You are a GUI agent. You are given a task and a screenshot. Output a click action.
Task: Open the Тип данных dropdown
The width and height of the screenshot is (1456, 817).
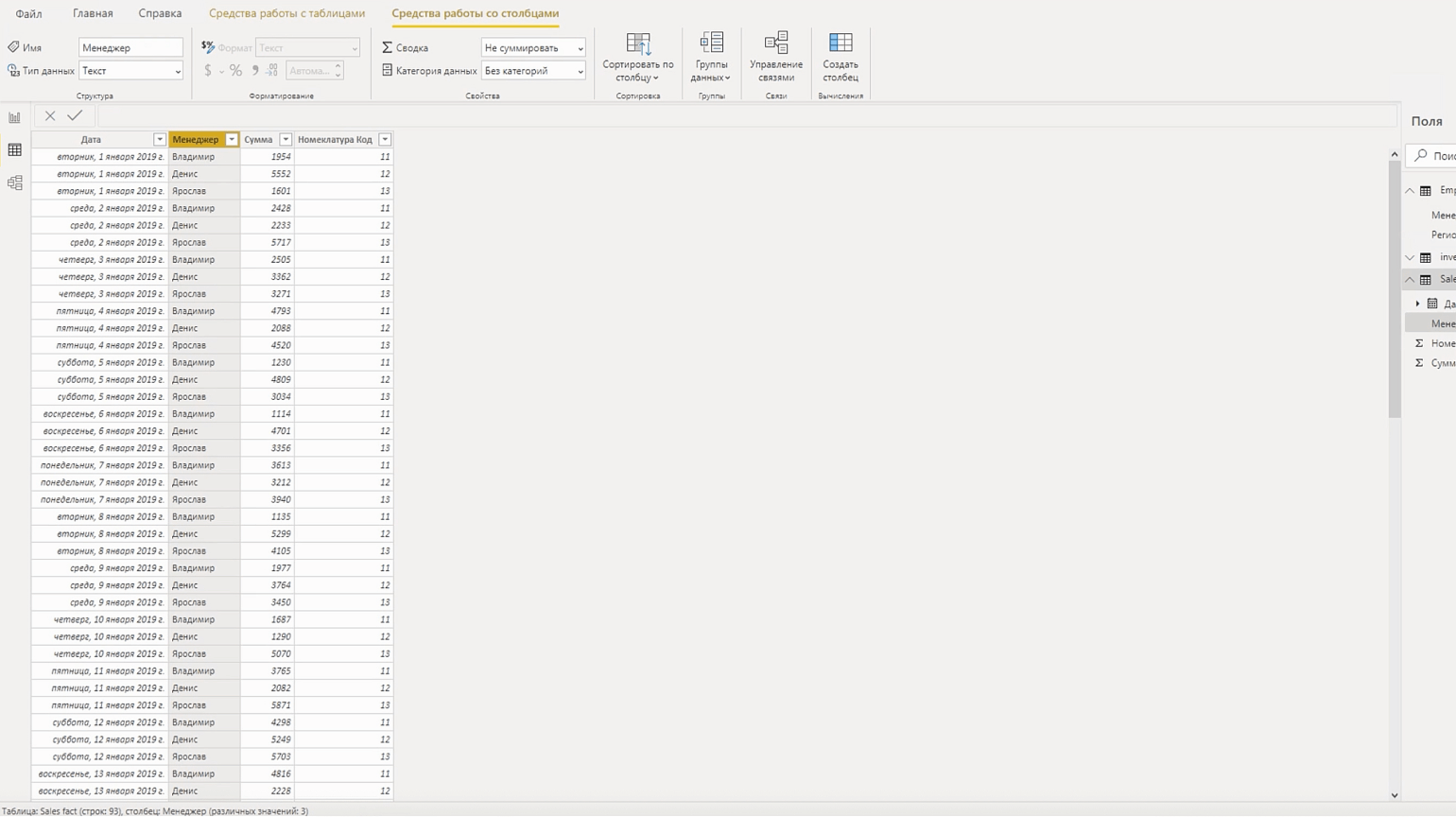[130, 71]
